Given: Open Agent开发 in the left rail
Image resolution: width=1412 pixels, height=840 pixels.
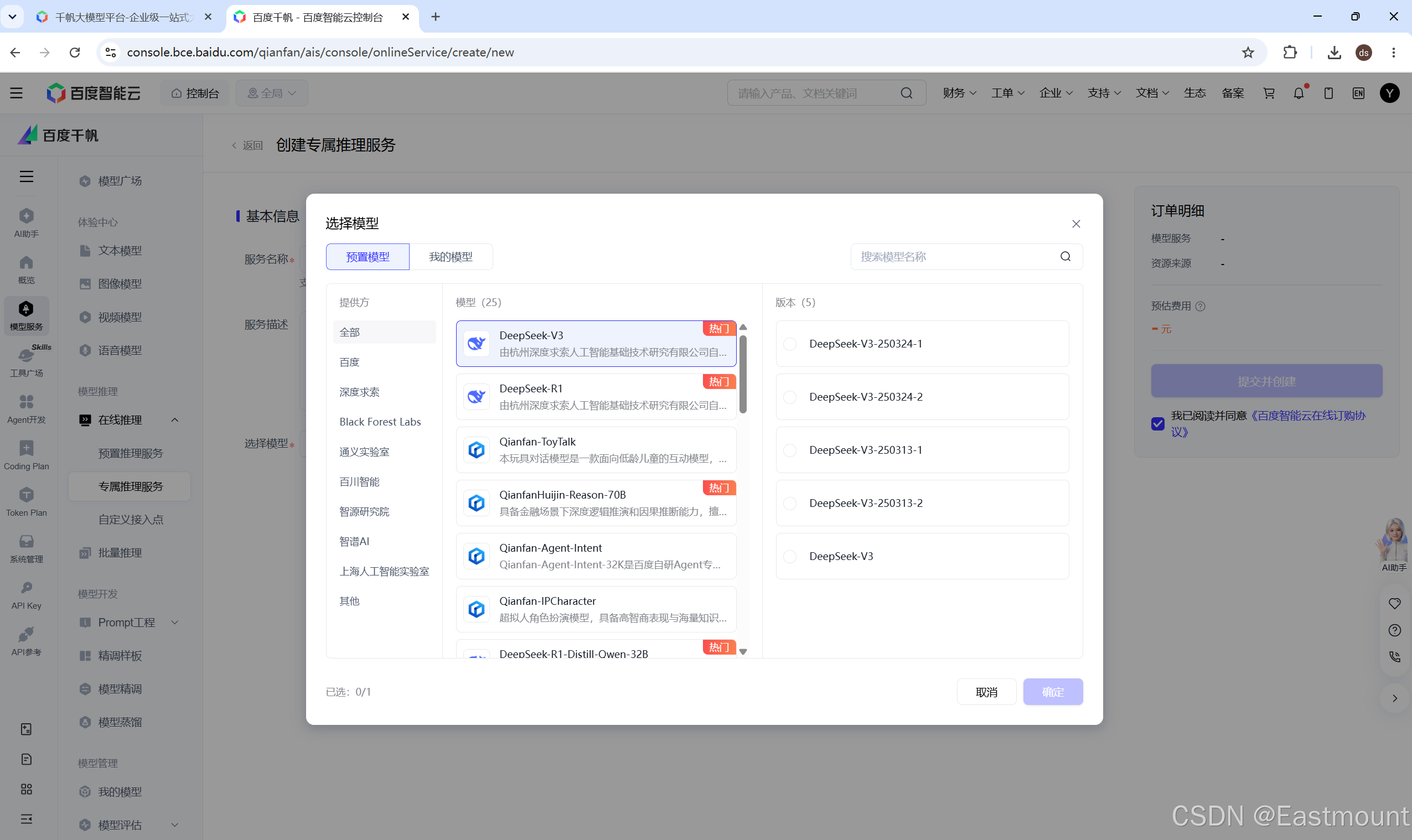Looking at the screenshot, I should point(26,409).
